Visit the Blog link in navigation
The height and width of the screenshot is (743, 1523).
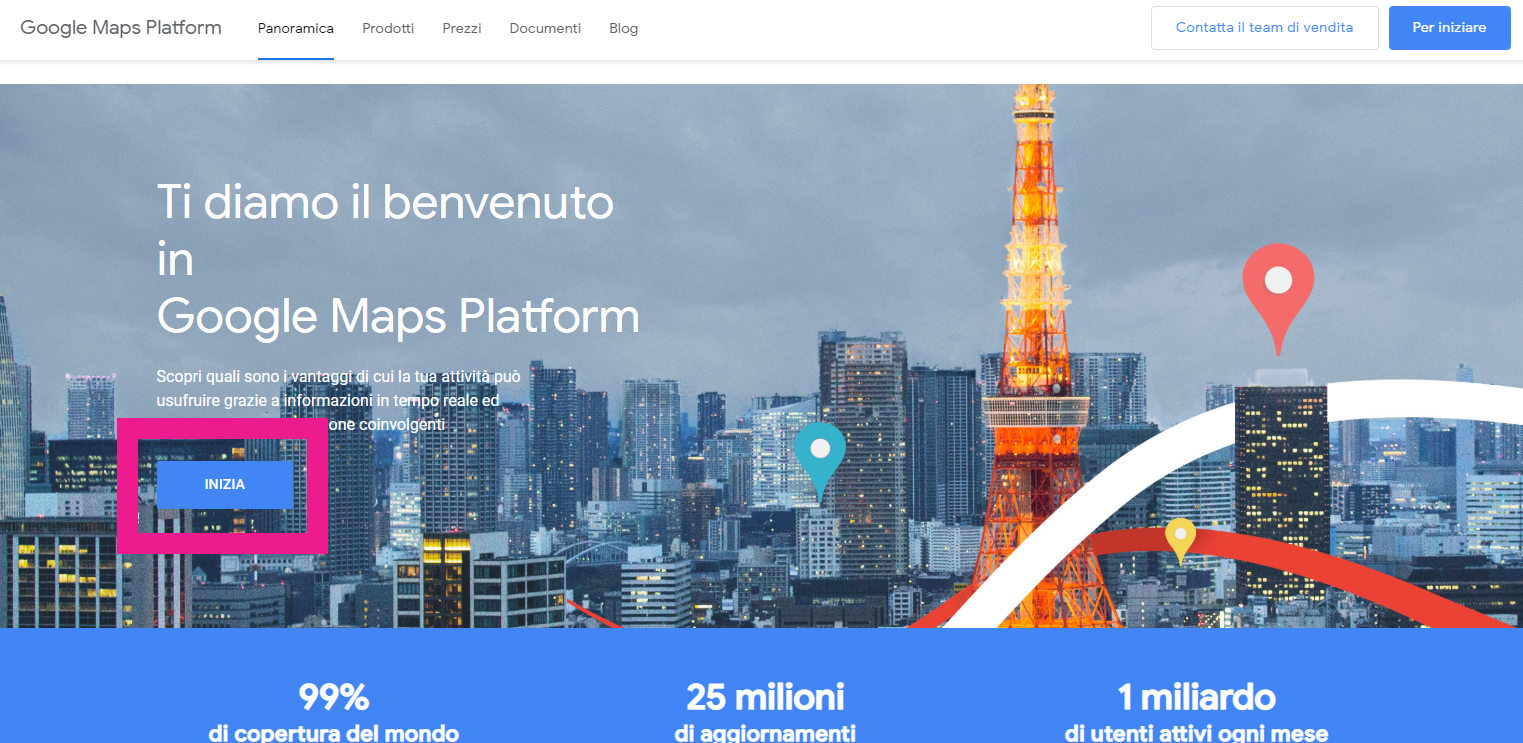pyautogui.click(x=623, y=28)
